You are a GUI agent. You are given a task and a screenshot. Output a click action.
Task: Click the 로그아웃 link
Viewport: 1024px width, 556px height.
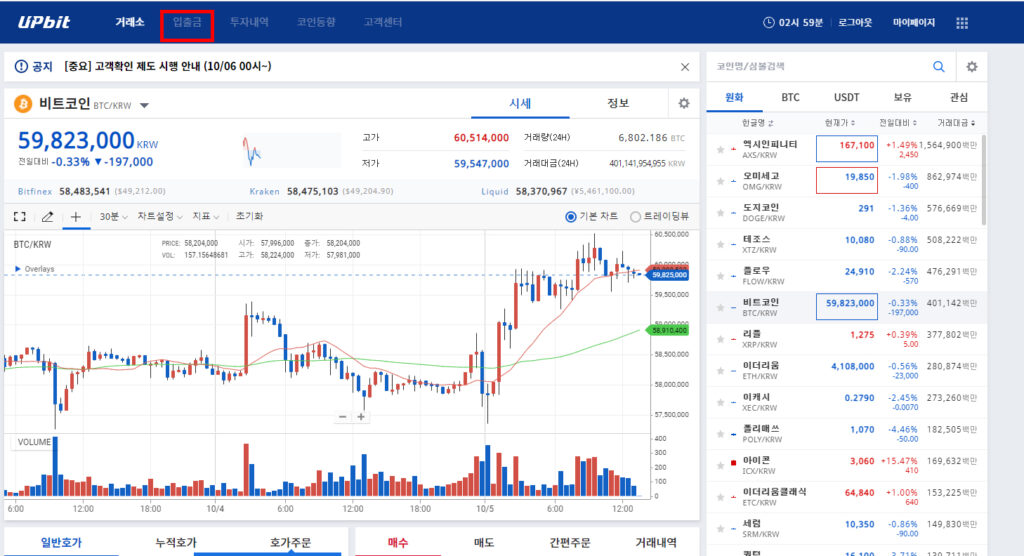pos(855,22)
